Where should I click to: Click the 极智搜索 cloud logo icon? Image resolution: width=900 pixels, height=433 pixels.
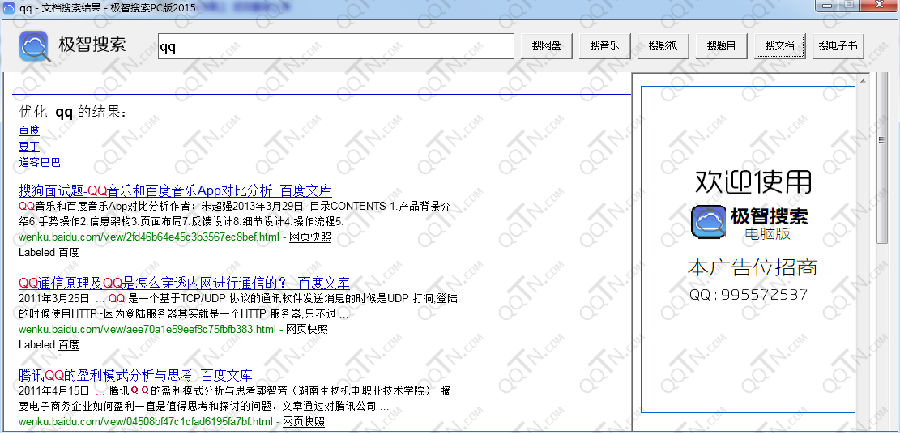pos(34,46)
